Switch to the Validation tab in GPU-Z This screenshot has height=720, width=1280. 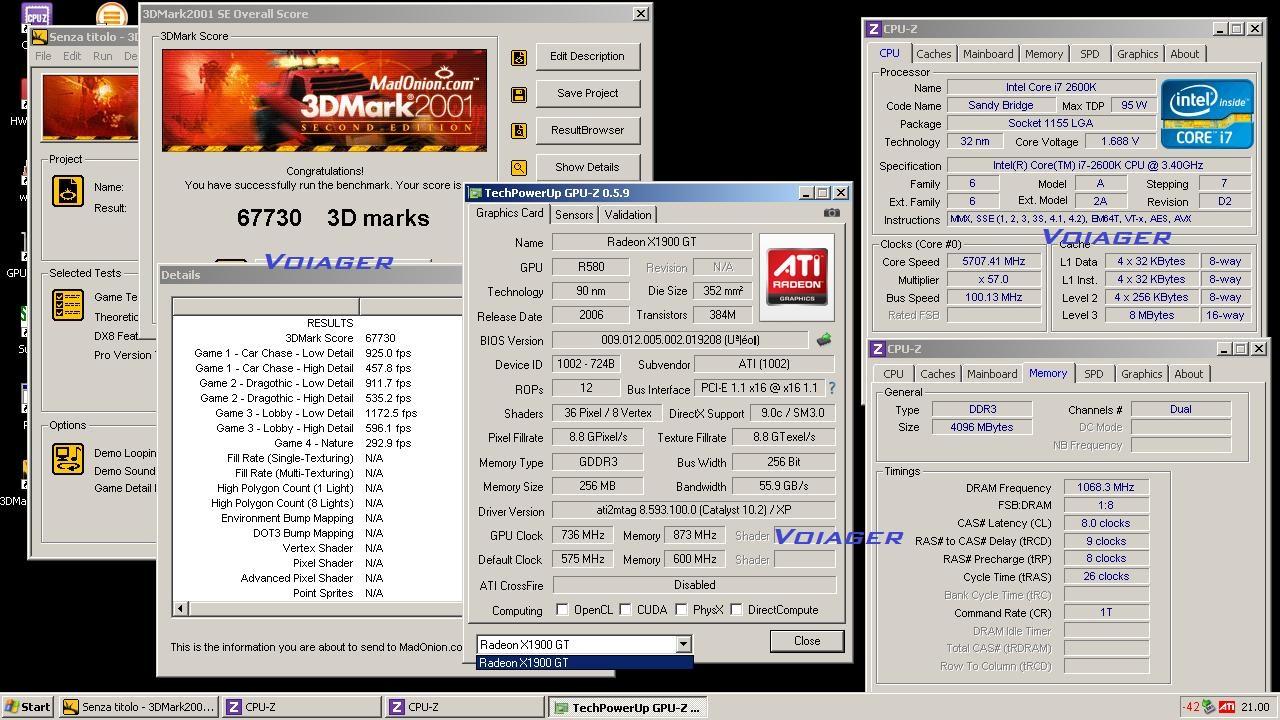pyautogui.click(x=628, y=214)
